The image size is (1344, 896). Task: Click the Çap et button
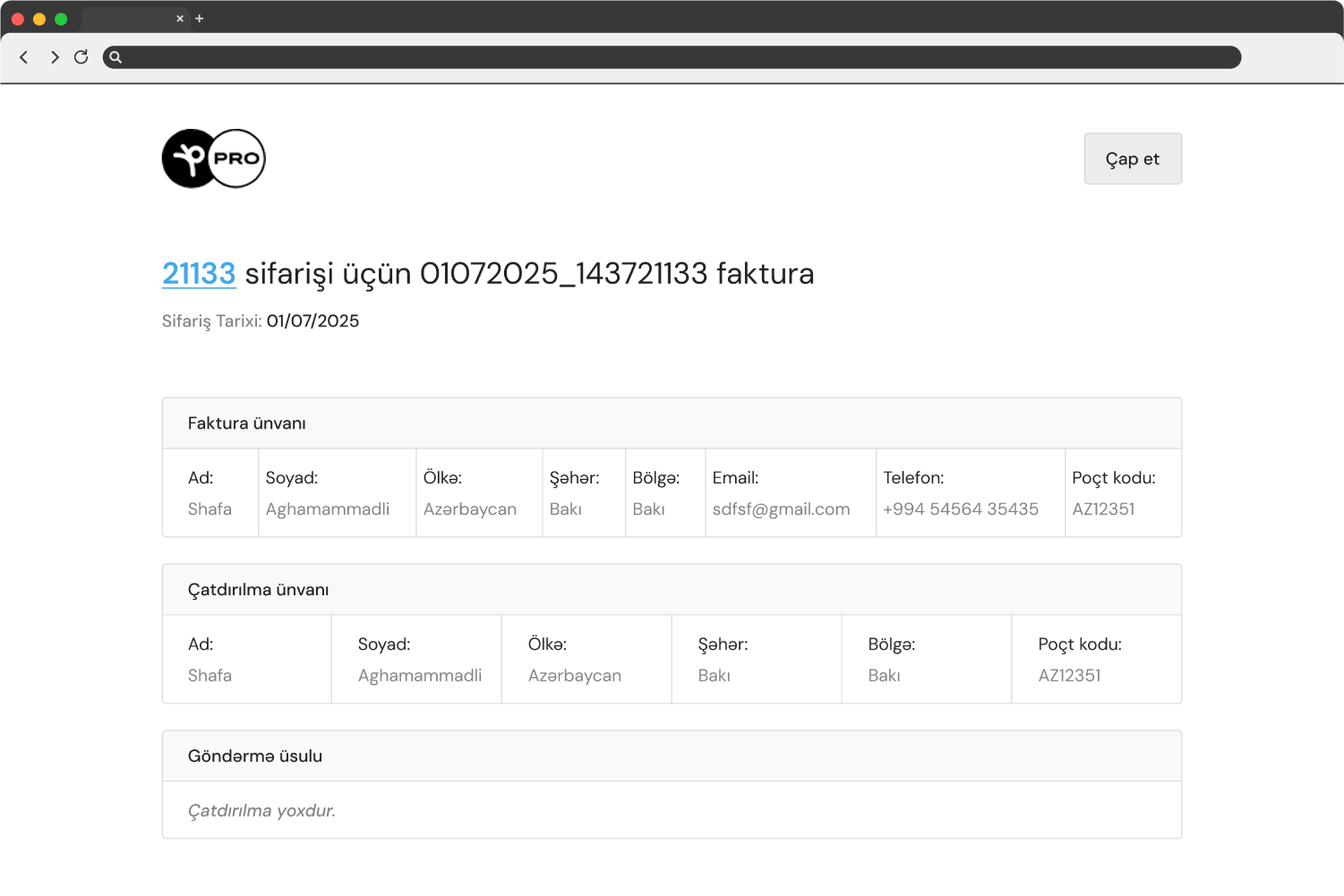(x=1132, y=158)
